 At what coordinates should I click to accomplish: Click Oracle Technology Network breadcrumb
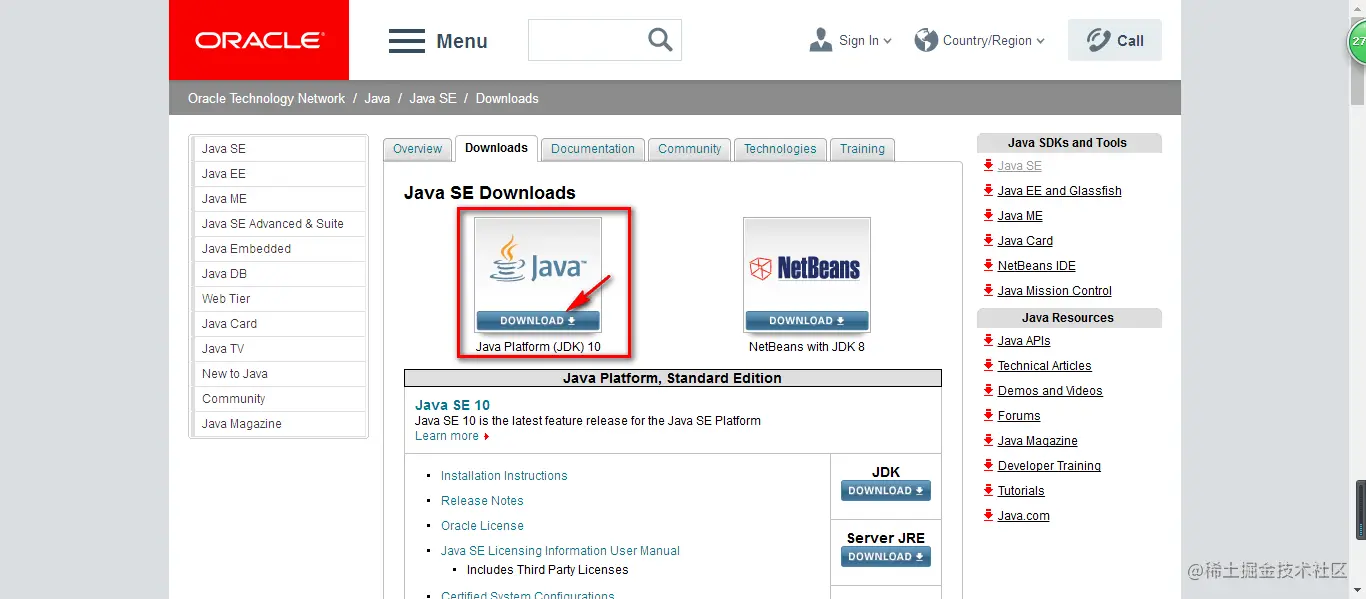[266, 98]
